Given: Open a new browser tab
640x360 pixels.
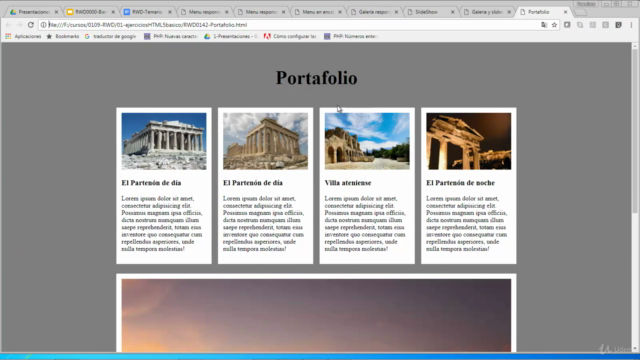Looking at the screenshot, I should coord(580,12).
